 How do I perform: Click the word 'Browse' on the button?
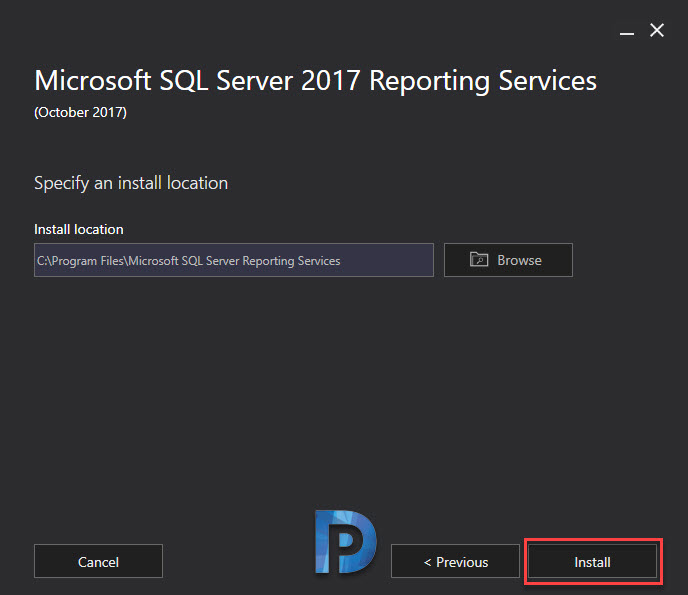tap(520, 260)
